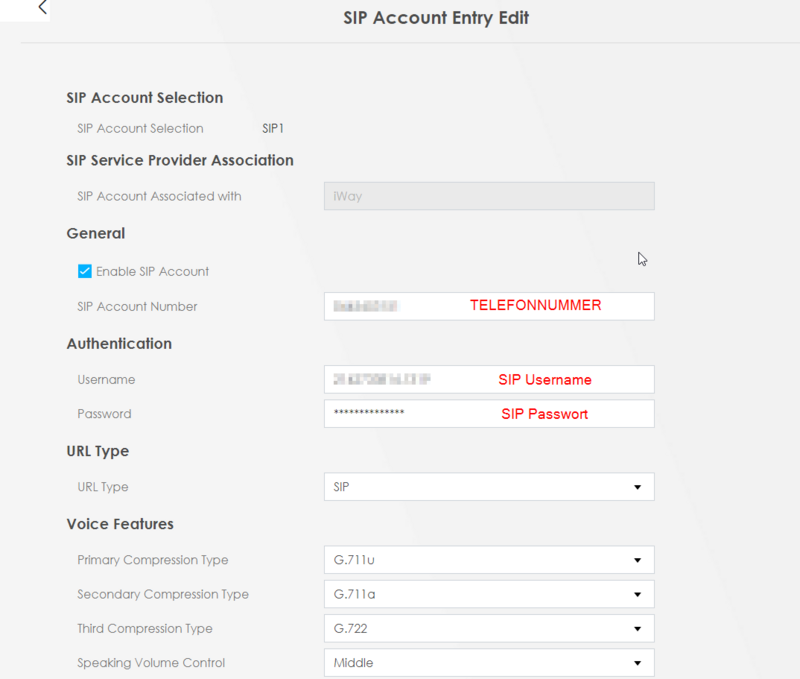Click the Password input field
This screenshot has width=800, height=679.
point(489,413)
